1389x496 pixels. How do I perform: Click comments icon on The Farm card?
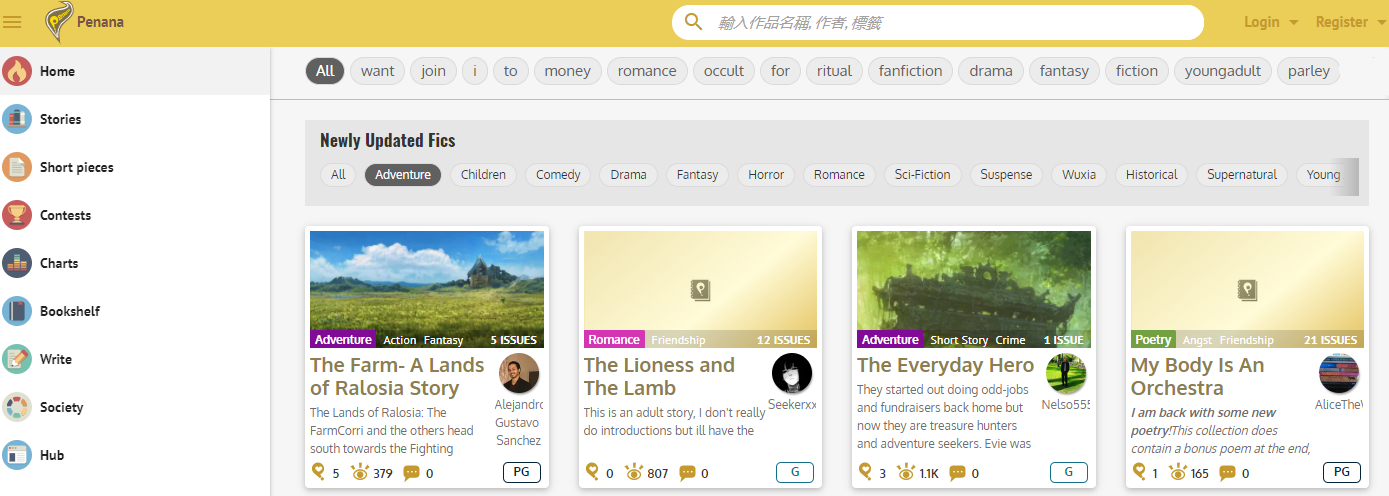coord(411,473)
